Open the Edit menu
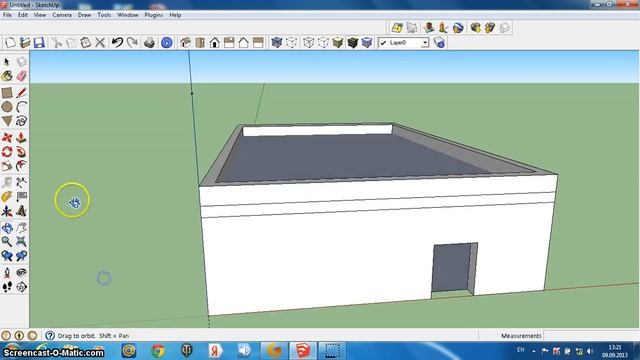The image size is (640, 360). click(x=23, y=15)
